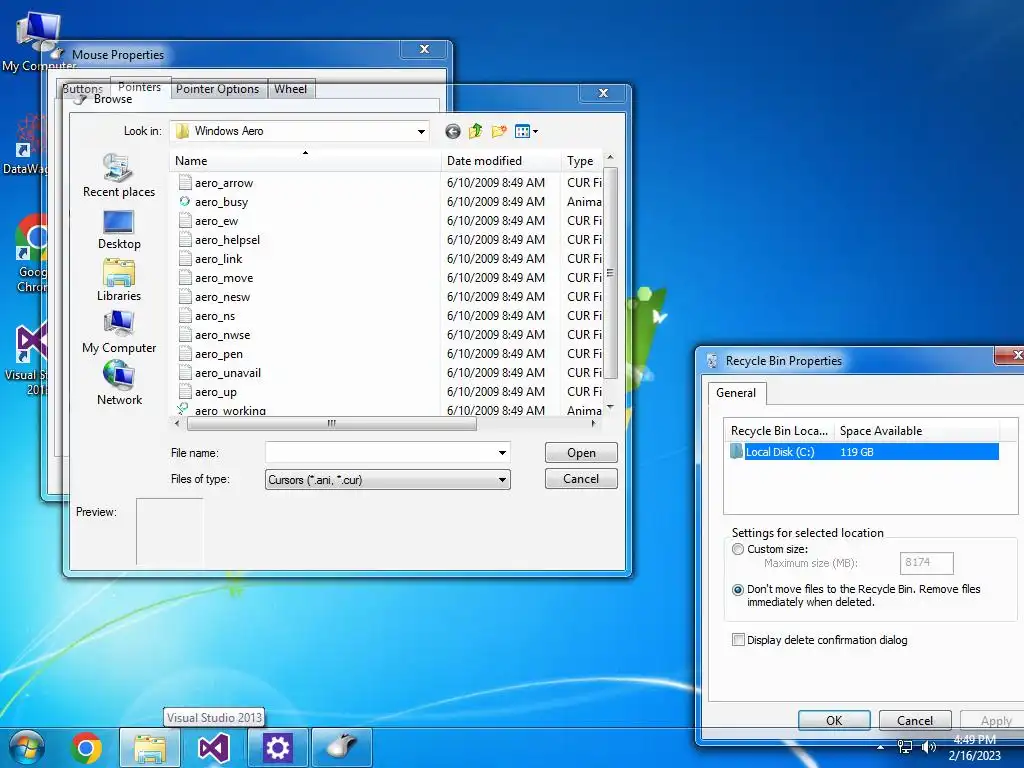
Task: Click inside the File name input field
Action: [380, 453]
